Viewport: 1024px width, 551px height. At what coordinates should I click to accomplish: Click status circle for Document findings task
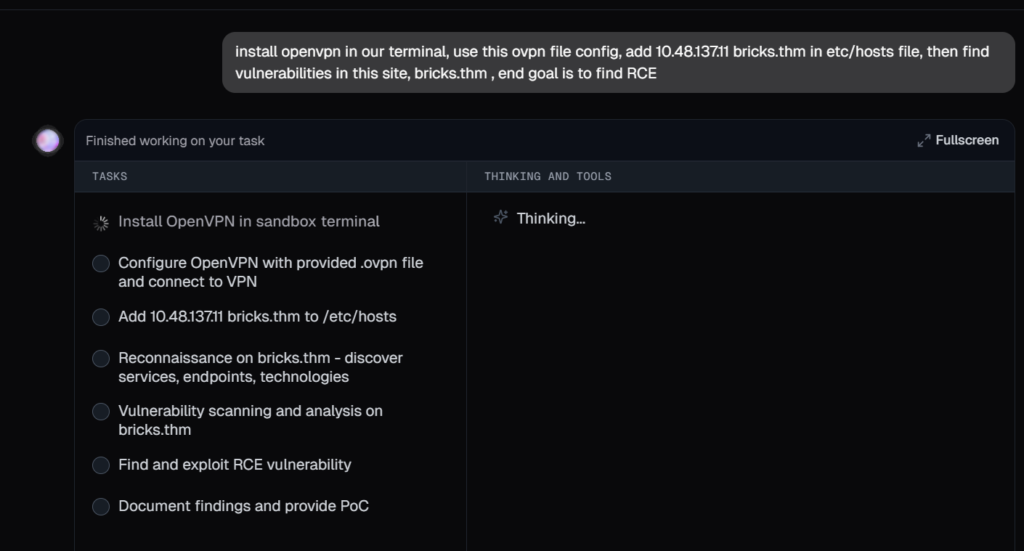point(101,507)
